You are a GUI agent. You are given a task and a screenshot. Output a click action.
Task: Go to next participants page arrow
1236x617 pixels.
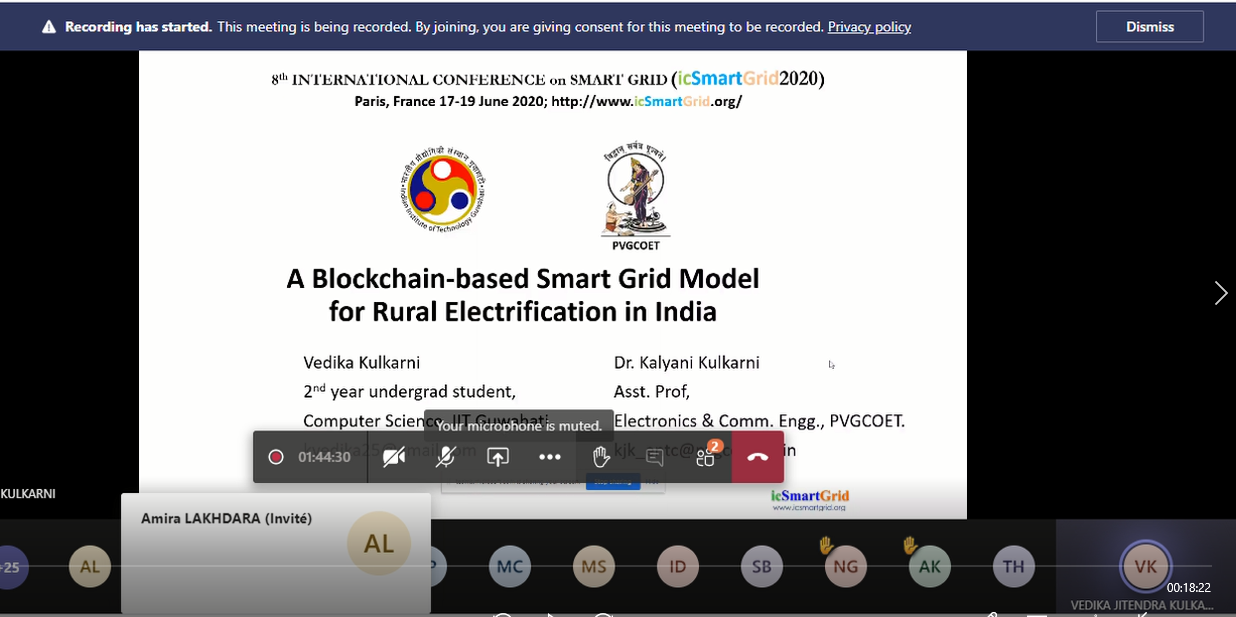pyautogui.click(x=1220, y=293)
